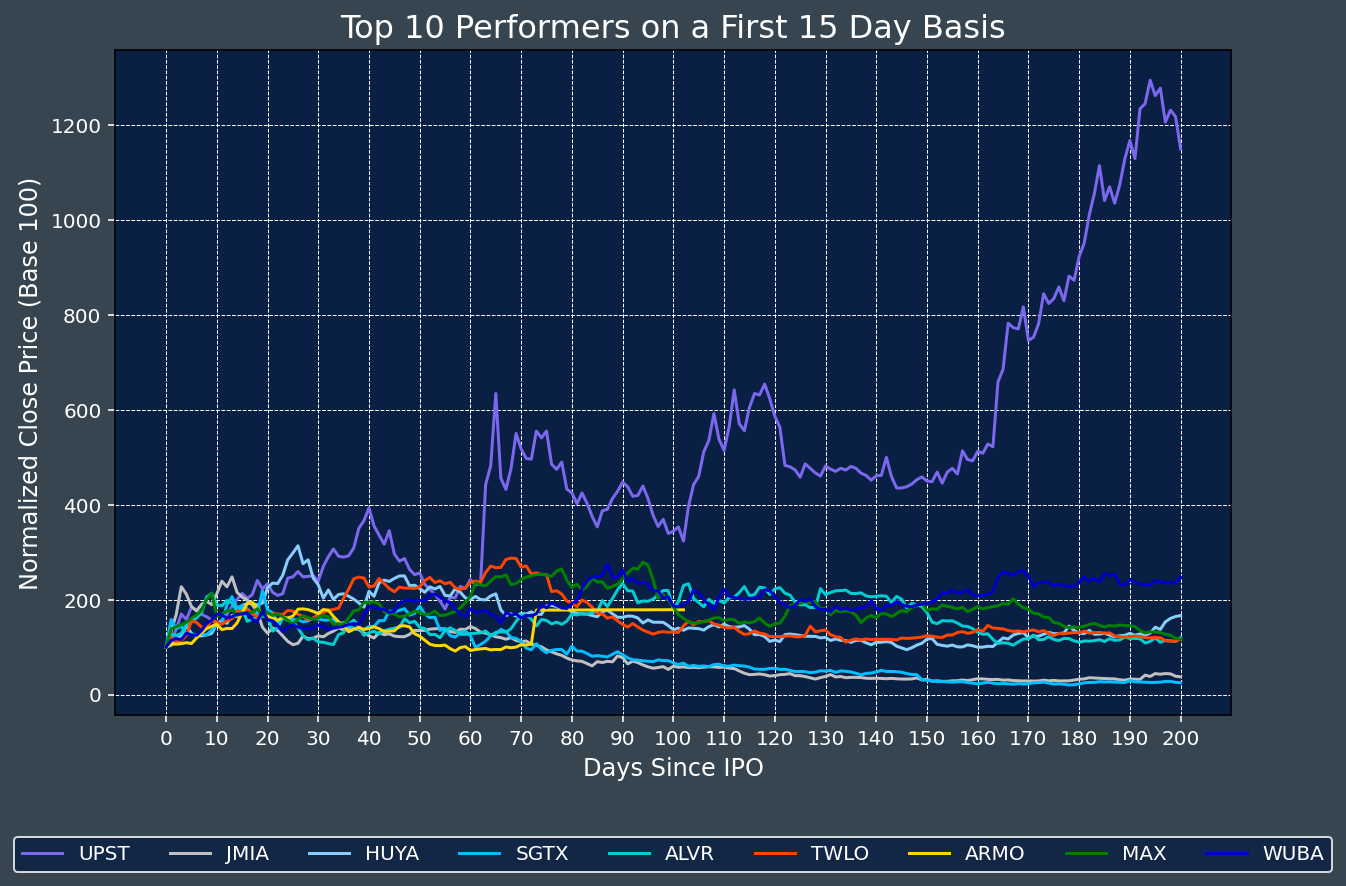Click the yellow ARMO line swatch in legend
This screenshot has height=886, width=1346.
click(x=930, y=854)
